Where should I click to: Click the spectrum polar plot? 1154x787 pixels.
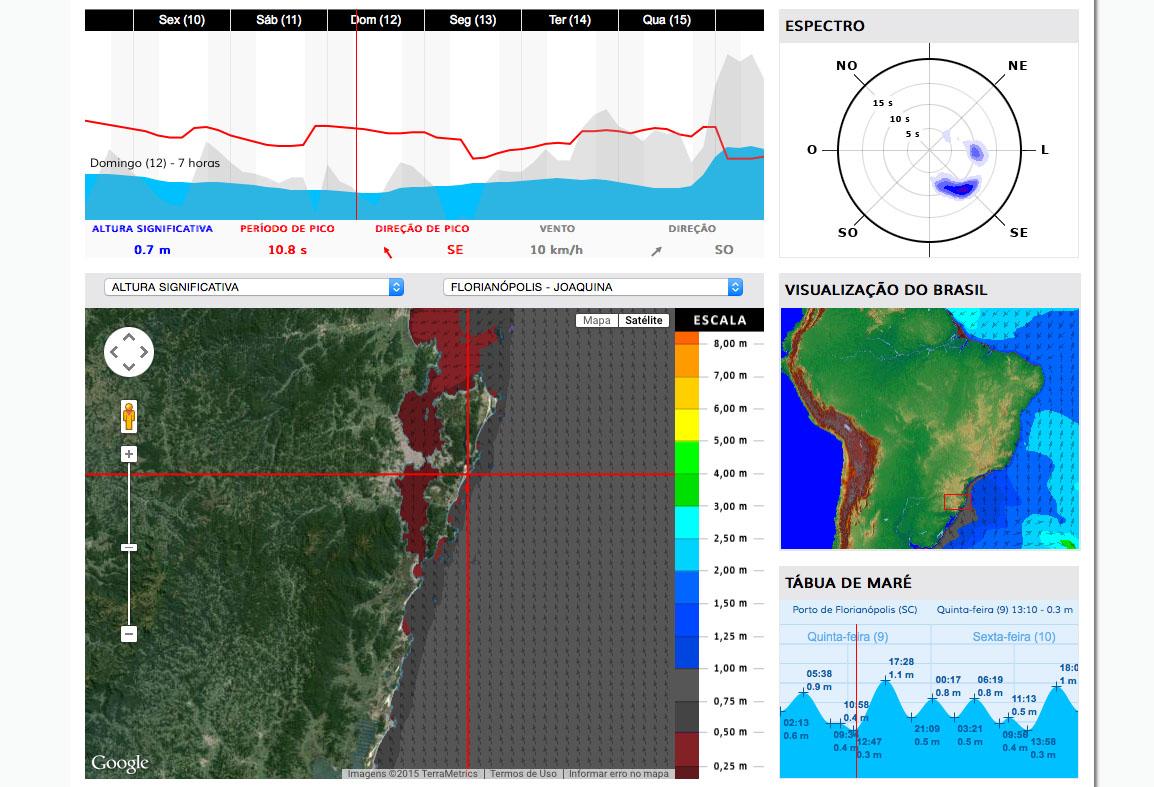click(x=930, y=150)
